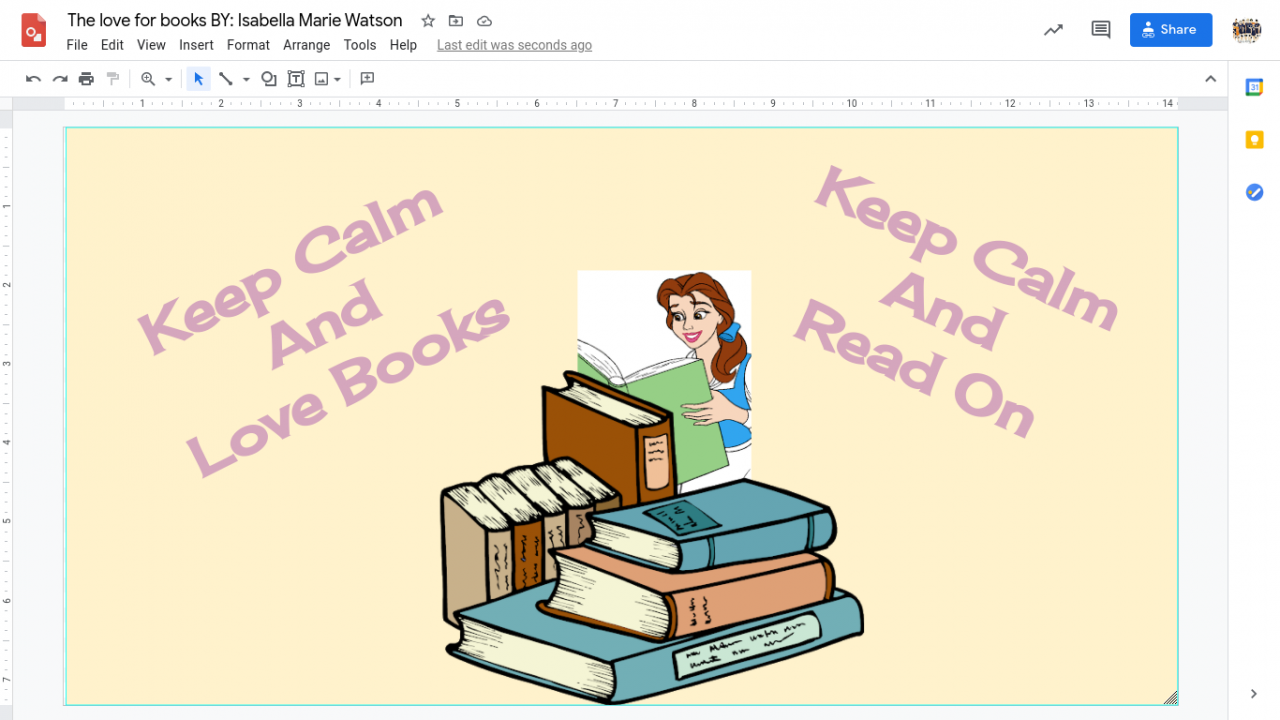1280x720 pixels.
Task: Open the Insert menu
Action: coord(196,45)
